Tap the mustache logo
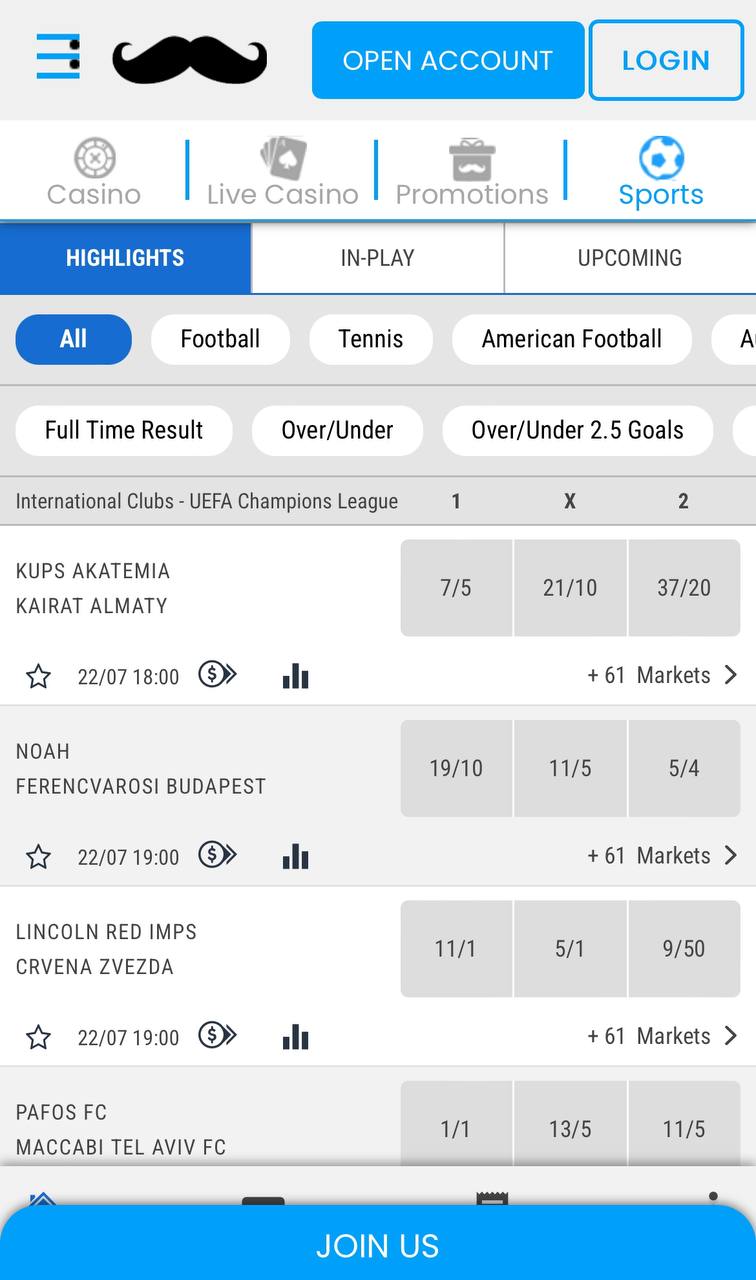Image resolution: width=756 pixels, height=1280 pixels. [x=190, y=60]
